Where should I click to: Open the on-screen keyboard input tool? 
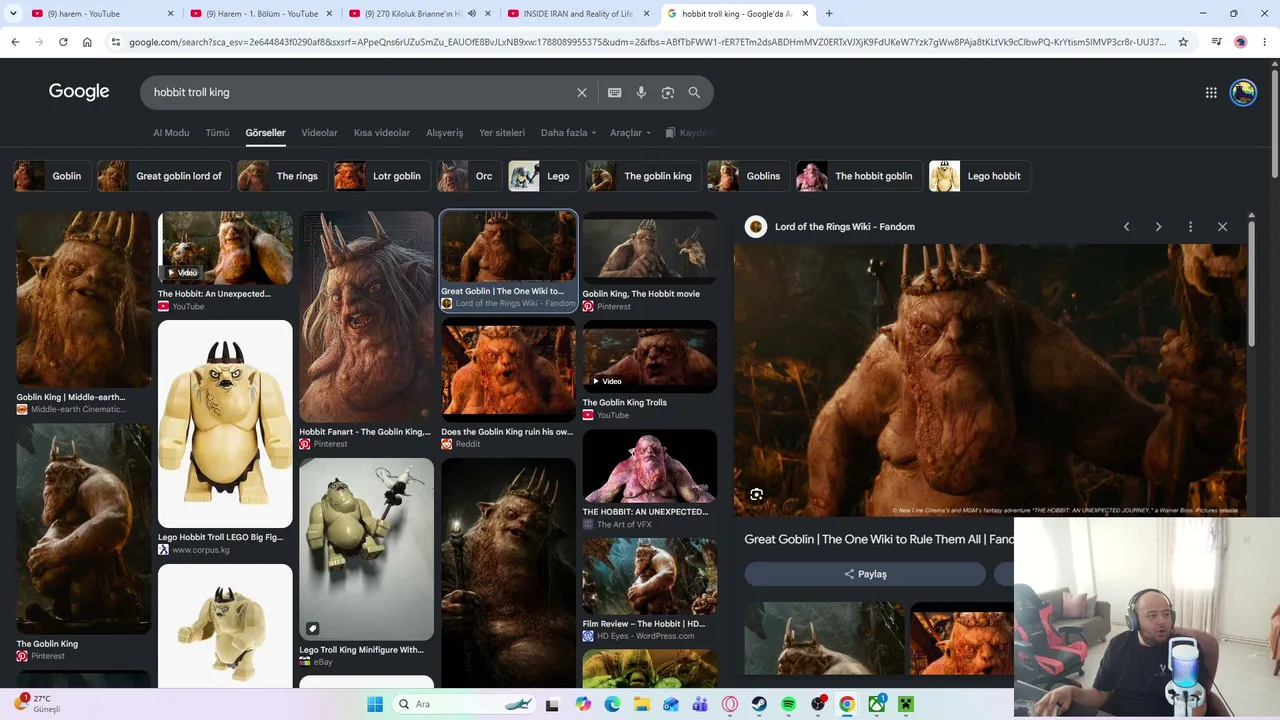click(x=615, y=93)
